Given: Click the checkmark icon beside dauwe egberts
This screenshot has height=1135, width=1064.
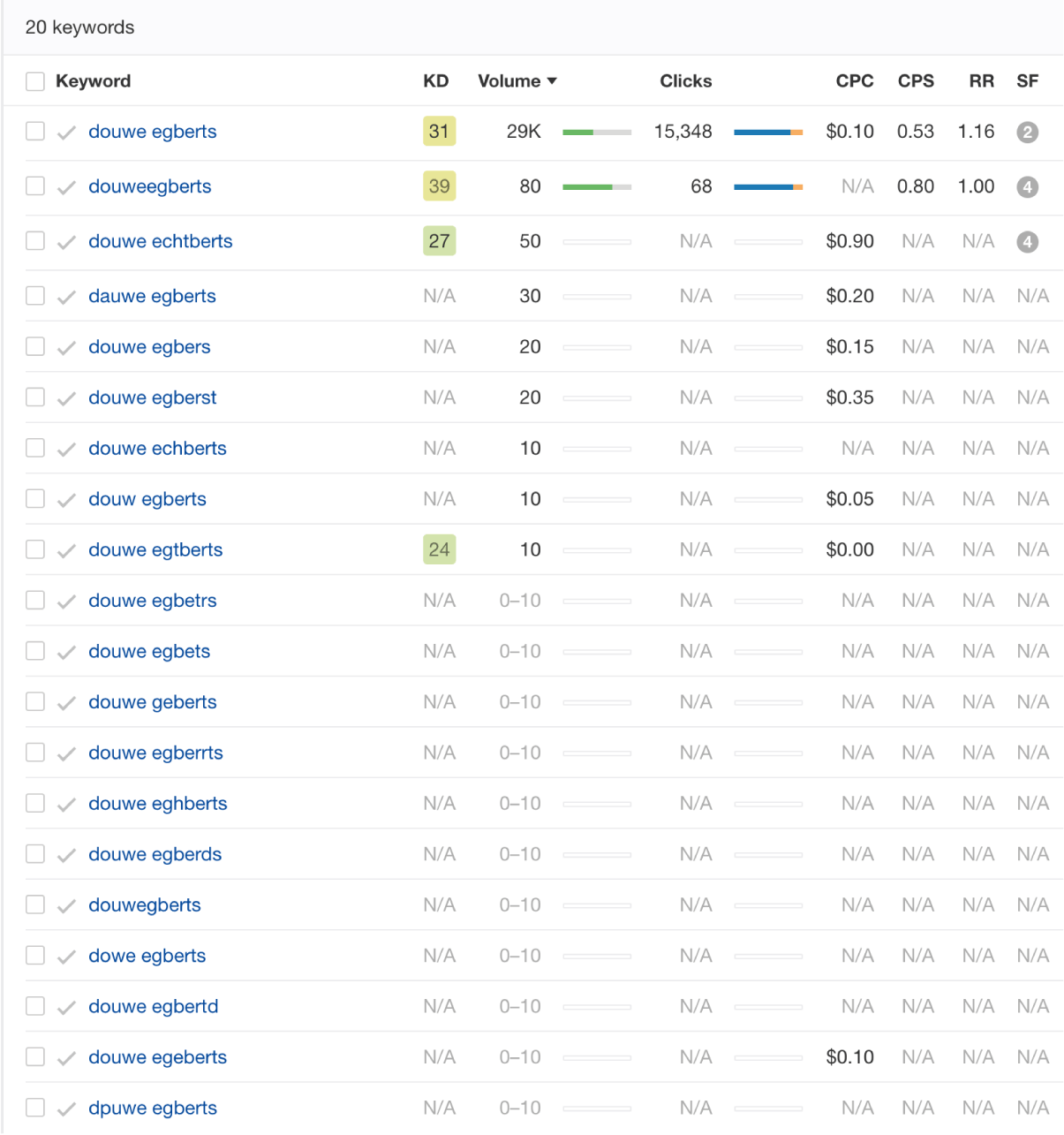Looking at the screenshot, I should [66, 298].
